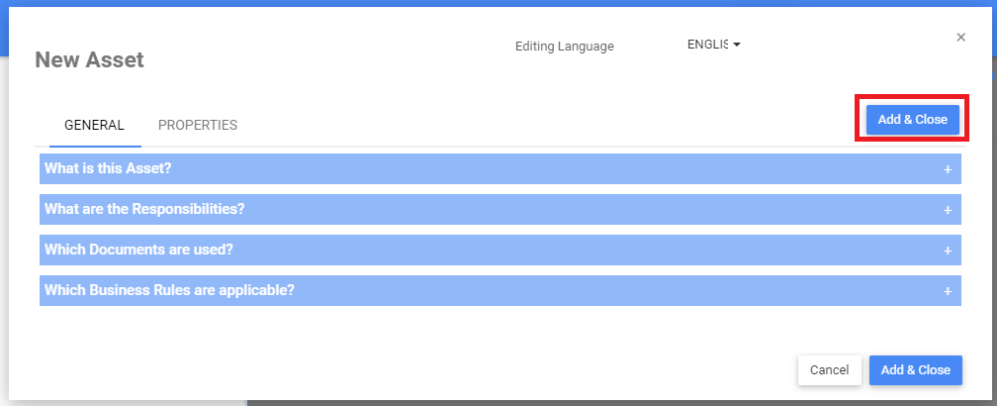Click the caret arrow beside ENGLIS

736,45
